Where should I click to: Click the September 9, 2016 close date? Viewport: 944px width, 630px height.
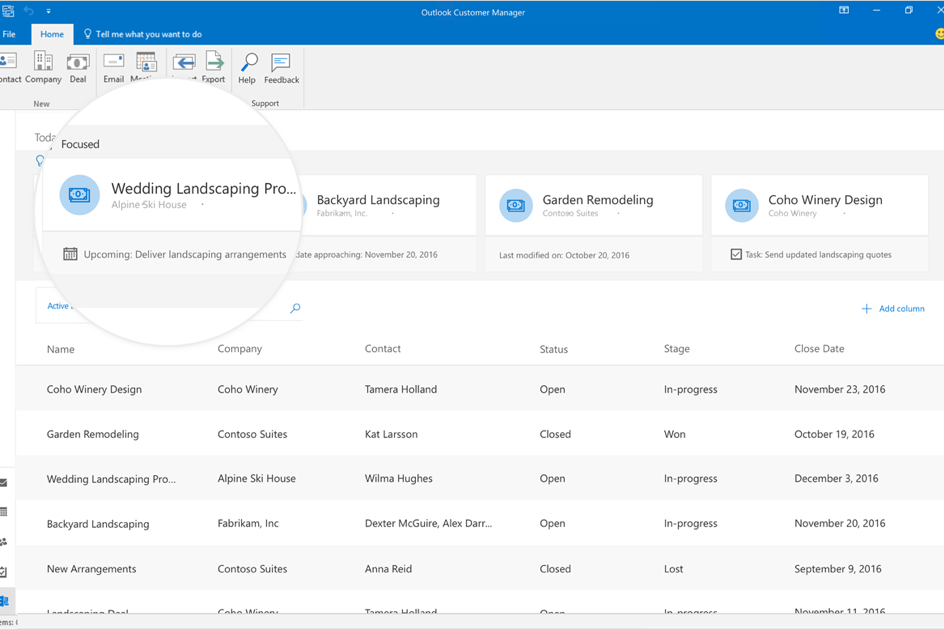point(837,569)
